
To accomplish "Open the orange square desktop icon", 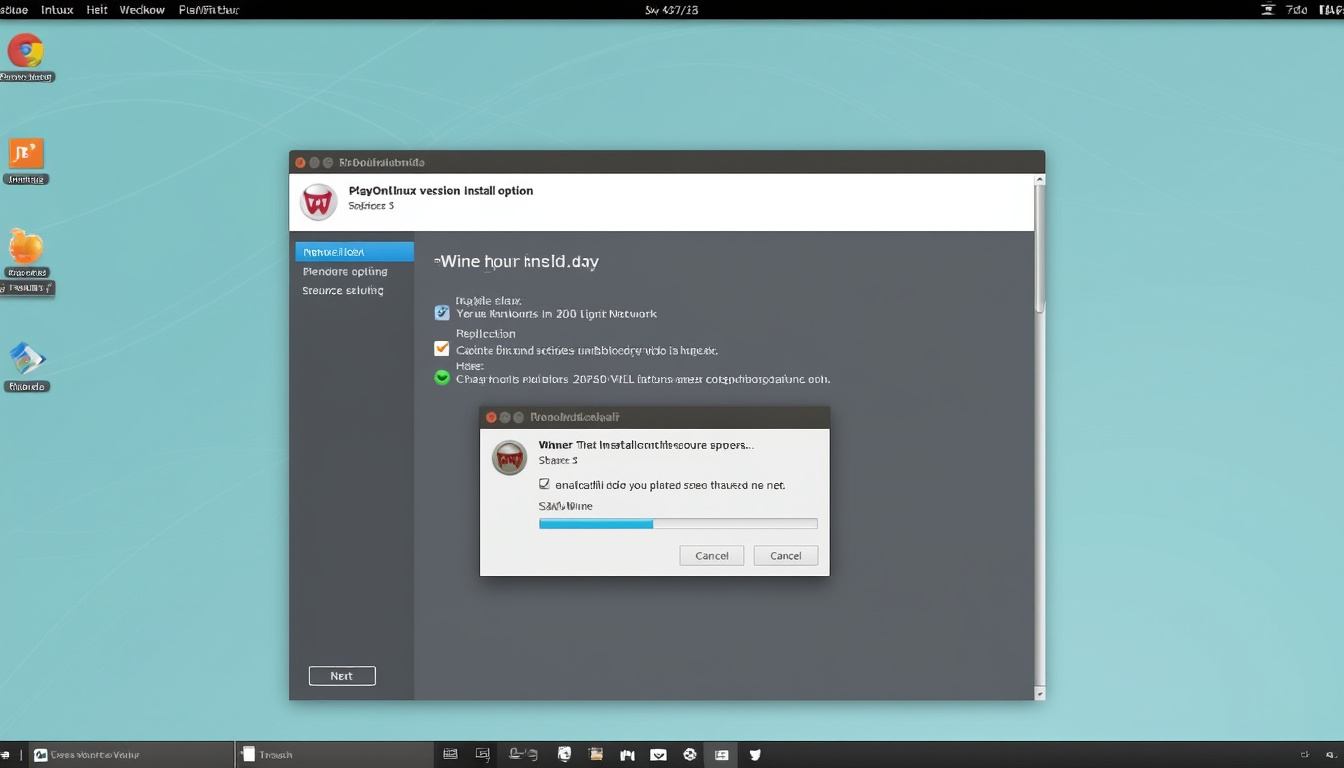I will [26, 154].
